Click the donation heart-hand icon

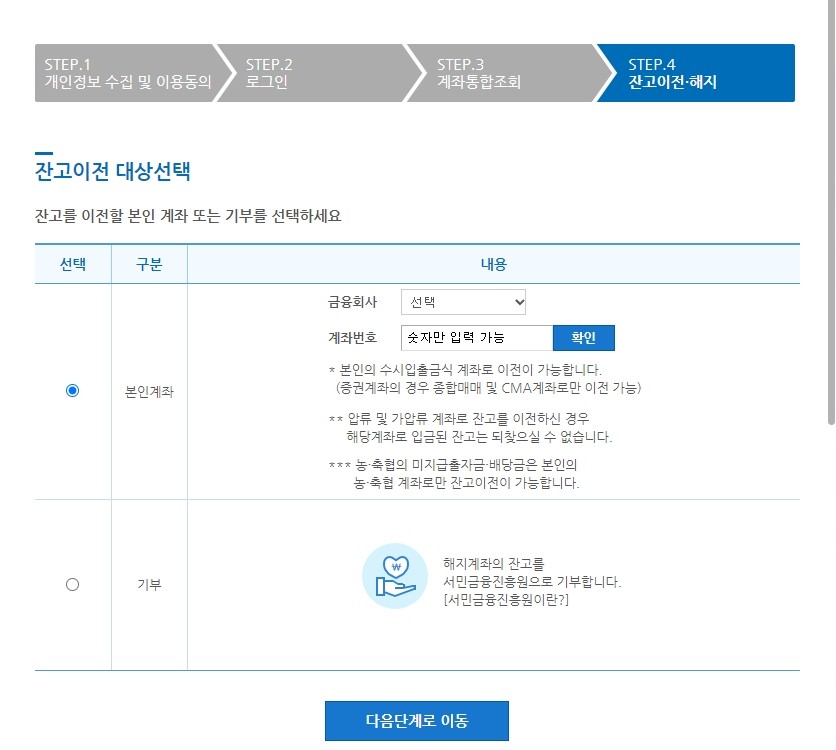click(395, 576)
